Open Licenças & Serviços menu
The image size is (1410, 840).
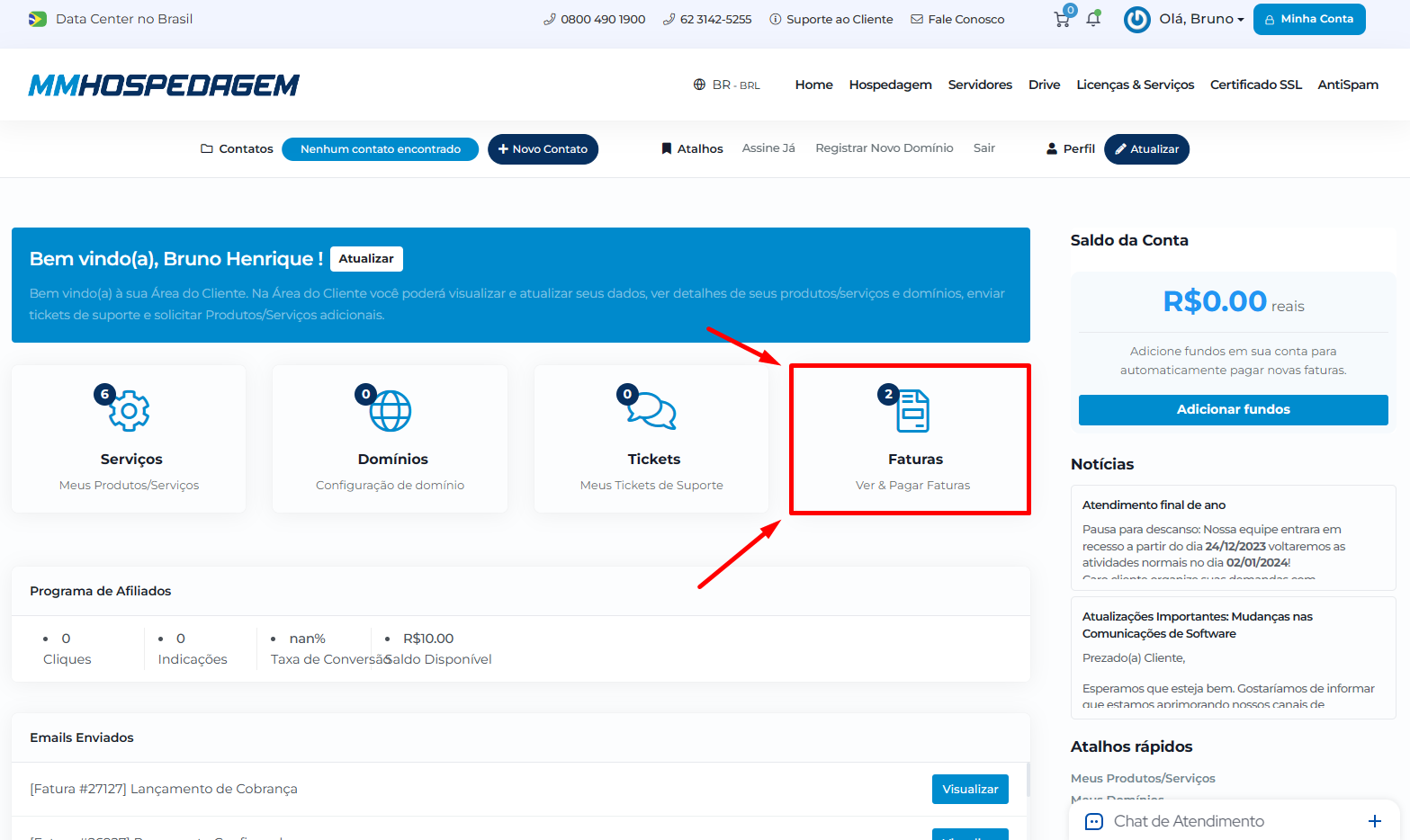[1135, 85]
